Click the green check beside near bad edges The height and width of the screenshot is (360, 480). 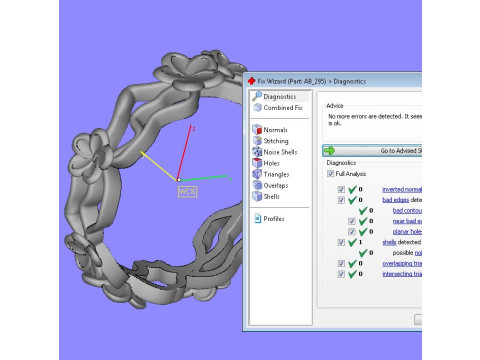point(363,221)
